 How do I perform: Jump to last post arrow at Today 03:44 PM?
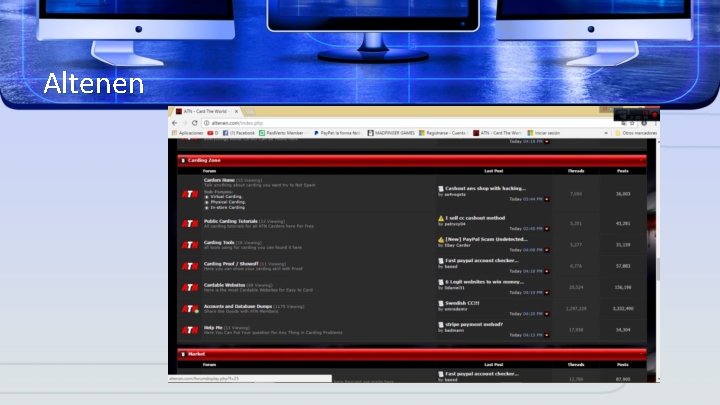pyautogui.click(x=546, y=199)
